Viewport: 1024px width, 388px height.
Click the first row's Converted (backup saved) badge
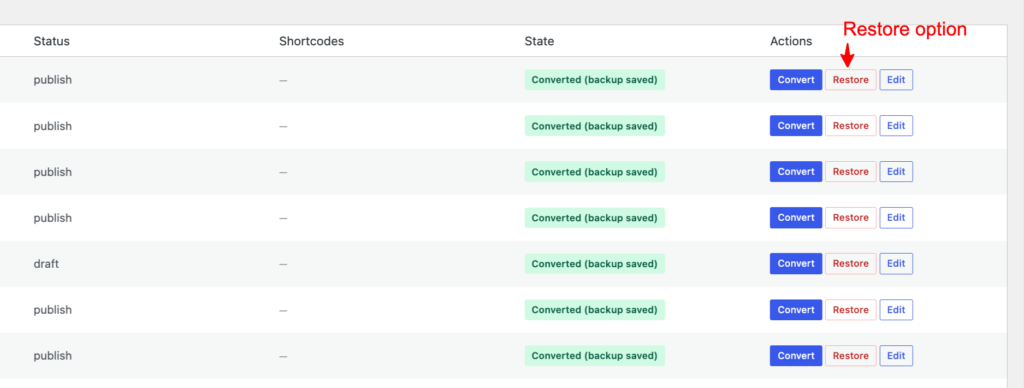point(594,80)
